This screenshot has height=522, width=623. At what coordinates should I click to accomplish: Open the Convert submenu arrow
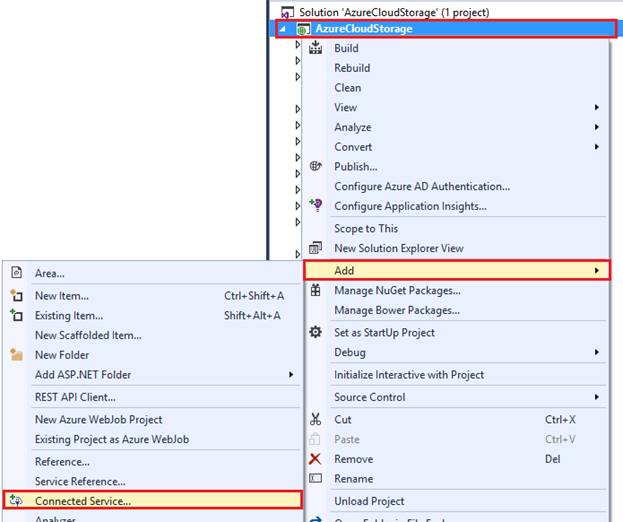click(596, 147)
